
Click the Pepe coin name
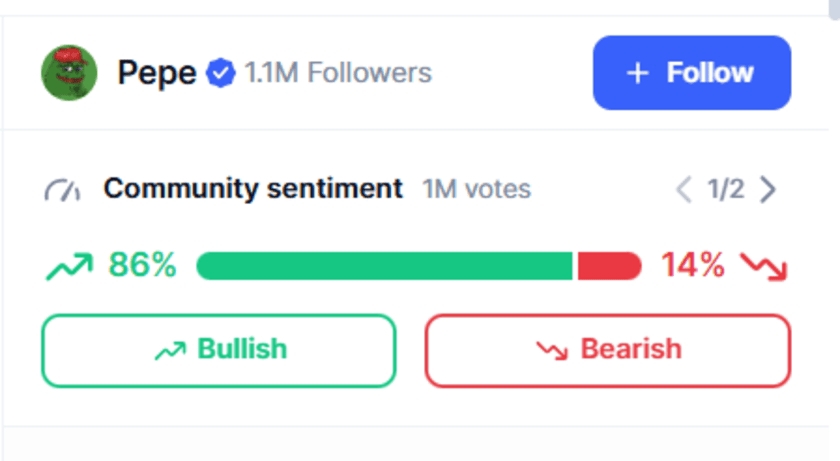[157, 73]
